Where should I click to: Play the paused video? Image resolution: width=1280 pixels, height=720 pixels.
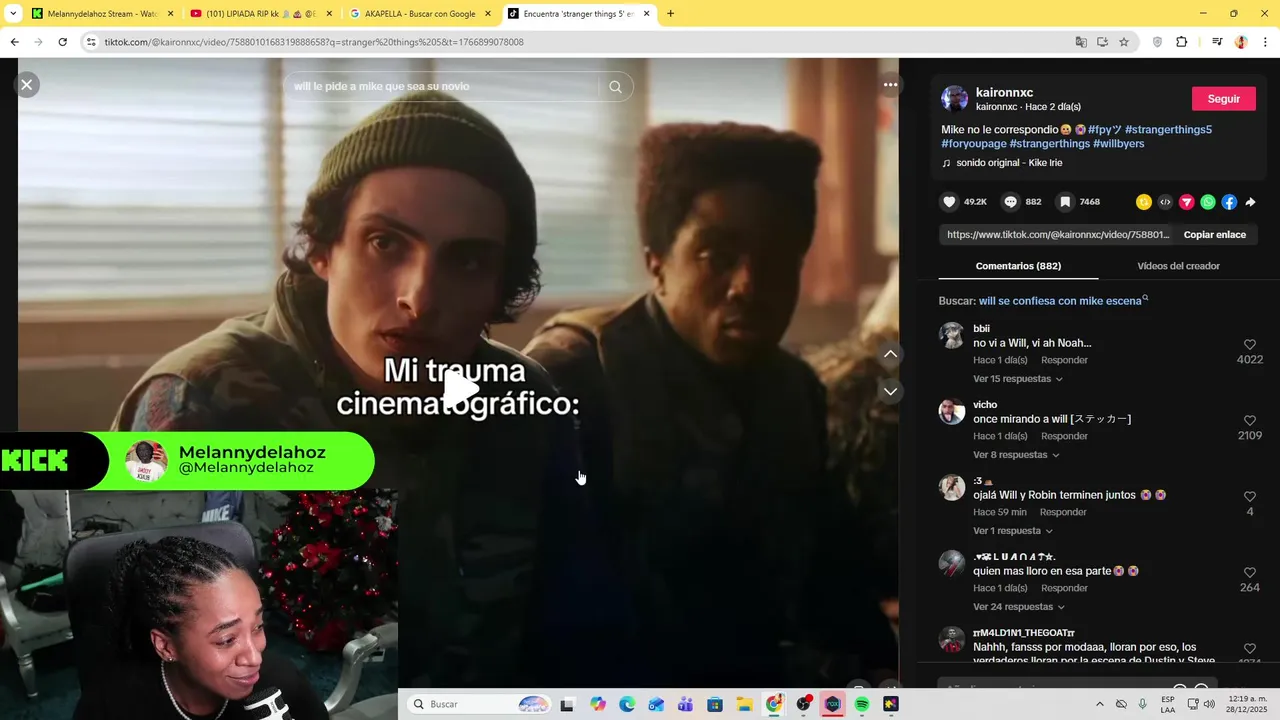coord(459,390)
